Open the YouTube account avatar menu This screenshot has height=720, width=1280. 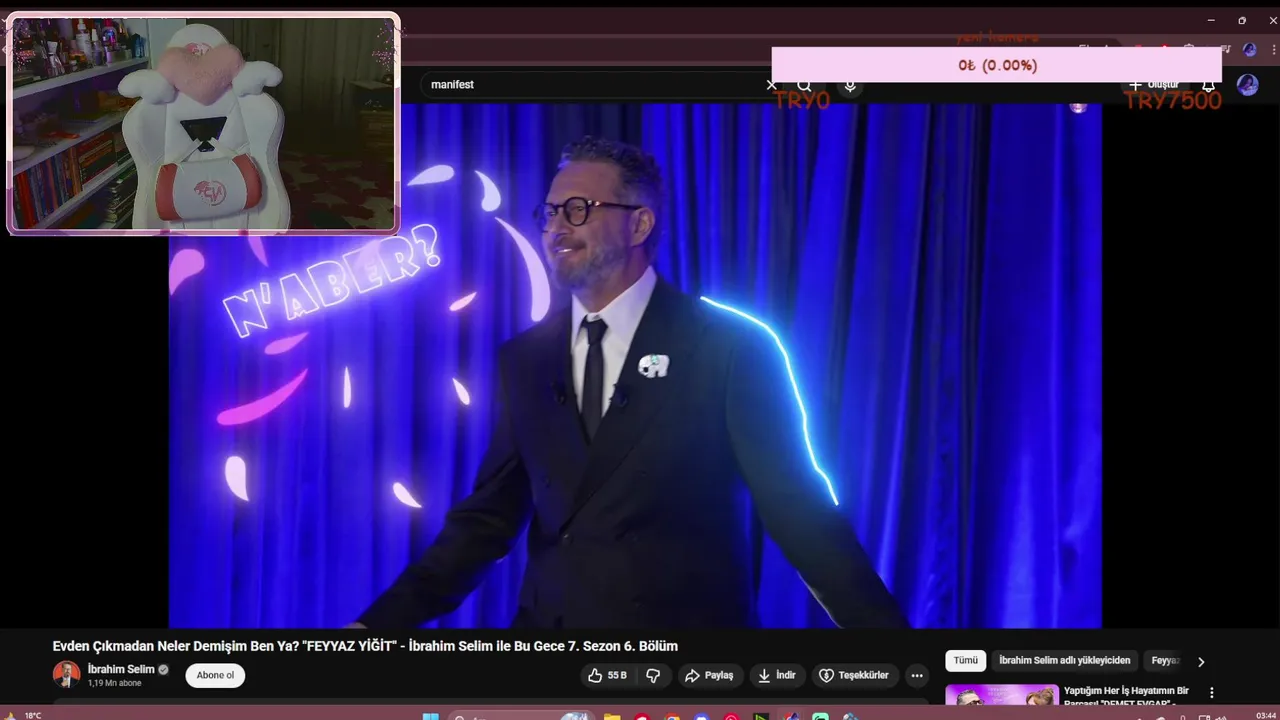coord(1247,85)
